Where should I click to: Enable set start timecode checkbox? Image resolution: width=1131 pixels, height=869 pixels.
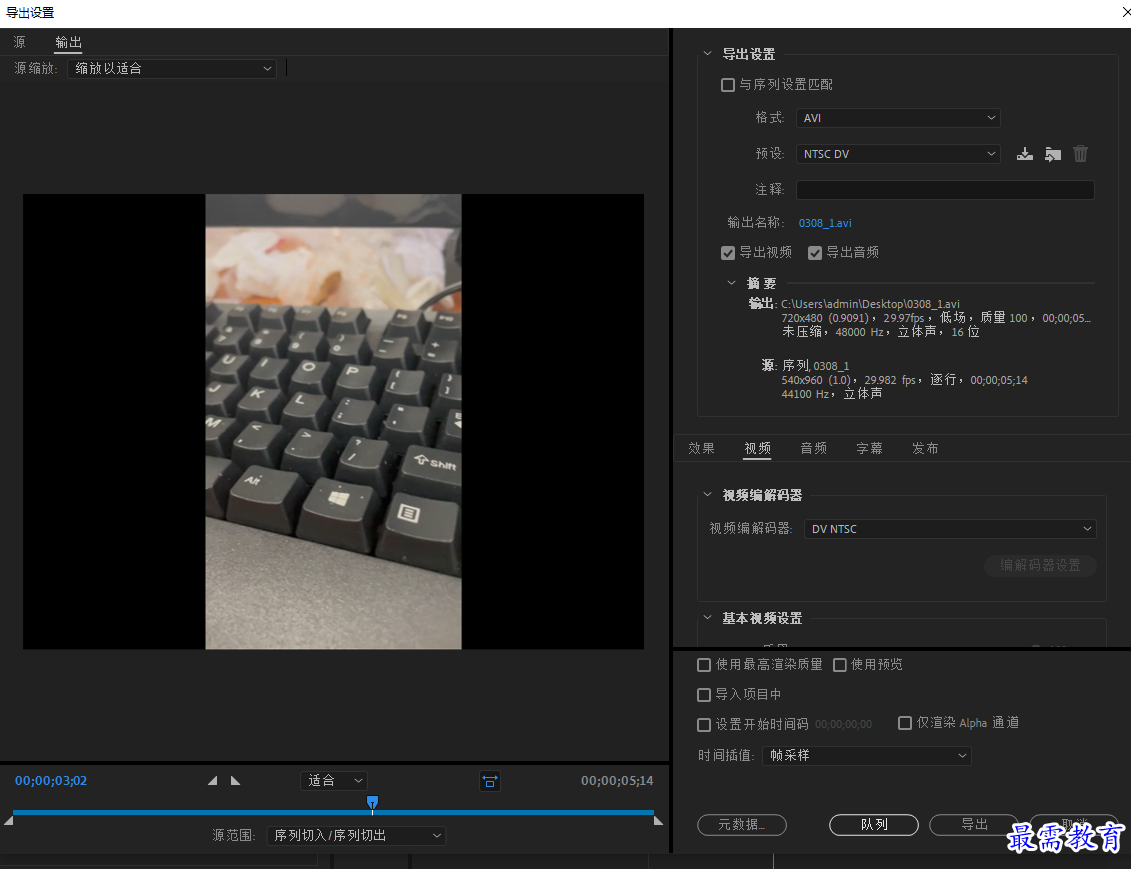click(x=704, y=724)
